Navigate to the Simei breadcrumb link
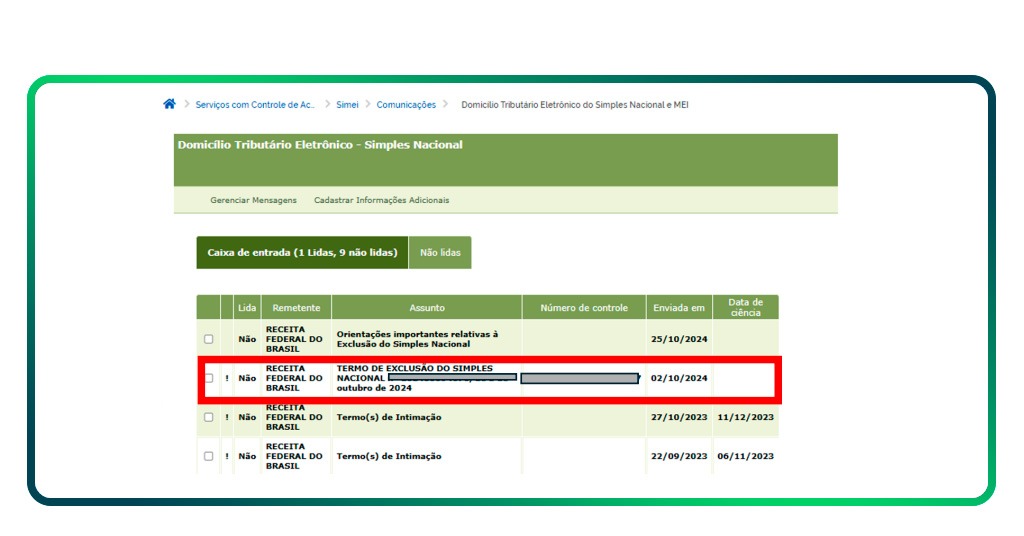Viewport: 1024px width, 536px height. point(347,105)
